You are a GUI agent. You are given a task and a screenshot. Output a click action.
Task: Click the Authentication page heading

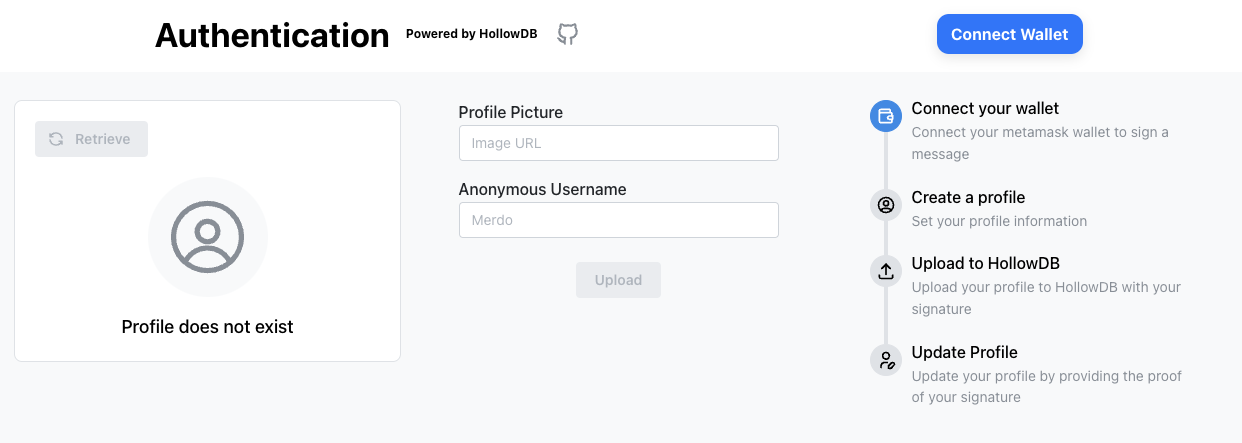(x=272, y=36)
